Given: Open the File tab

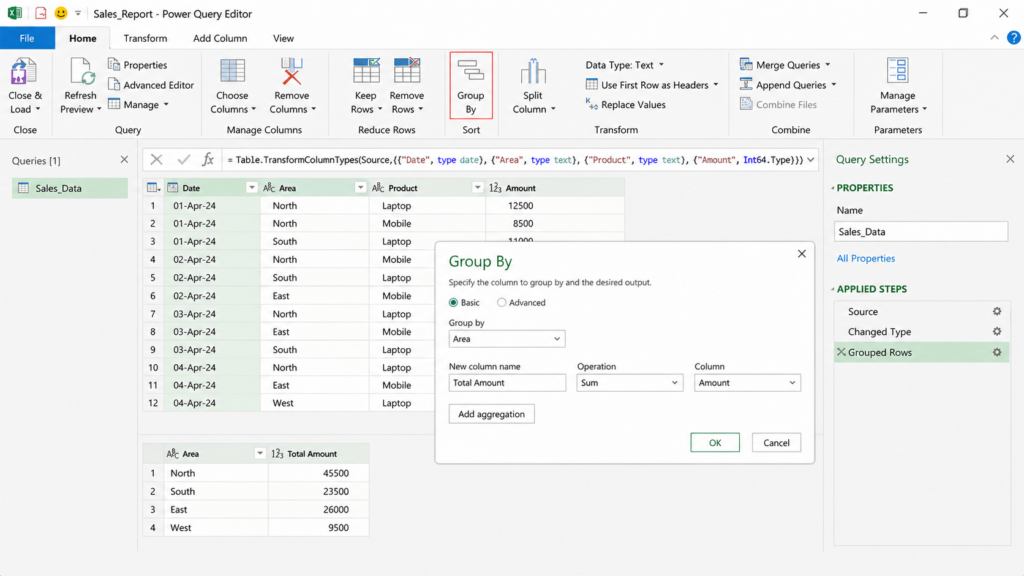Looking at the screenshot, I should point(27,38).
